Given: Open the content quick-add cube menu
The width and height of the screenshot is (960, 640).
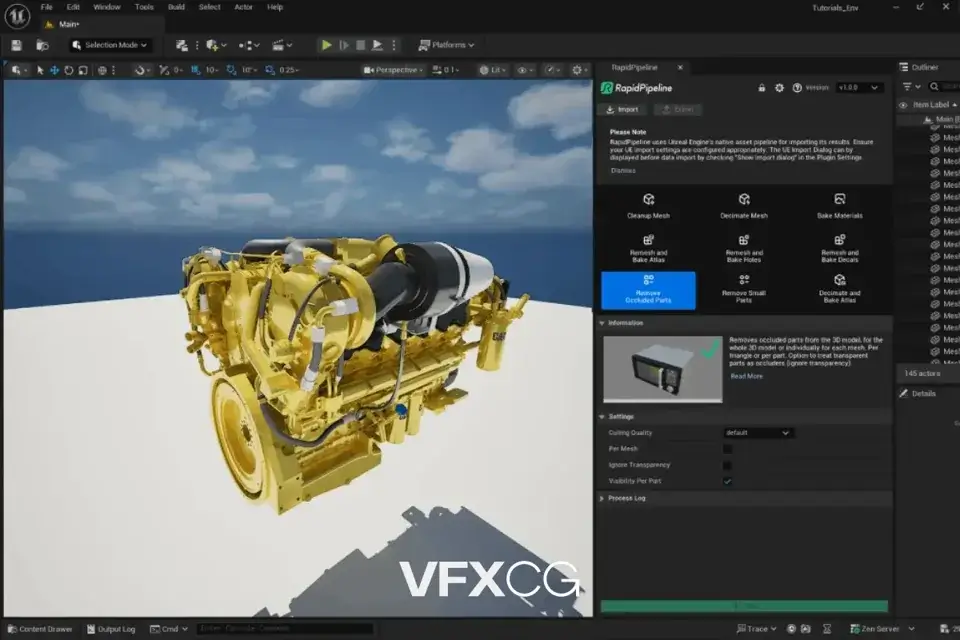Looking at the screenshot, I should 216,45.
